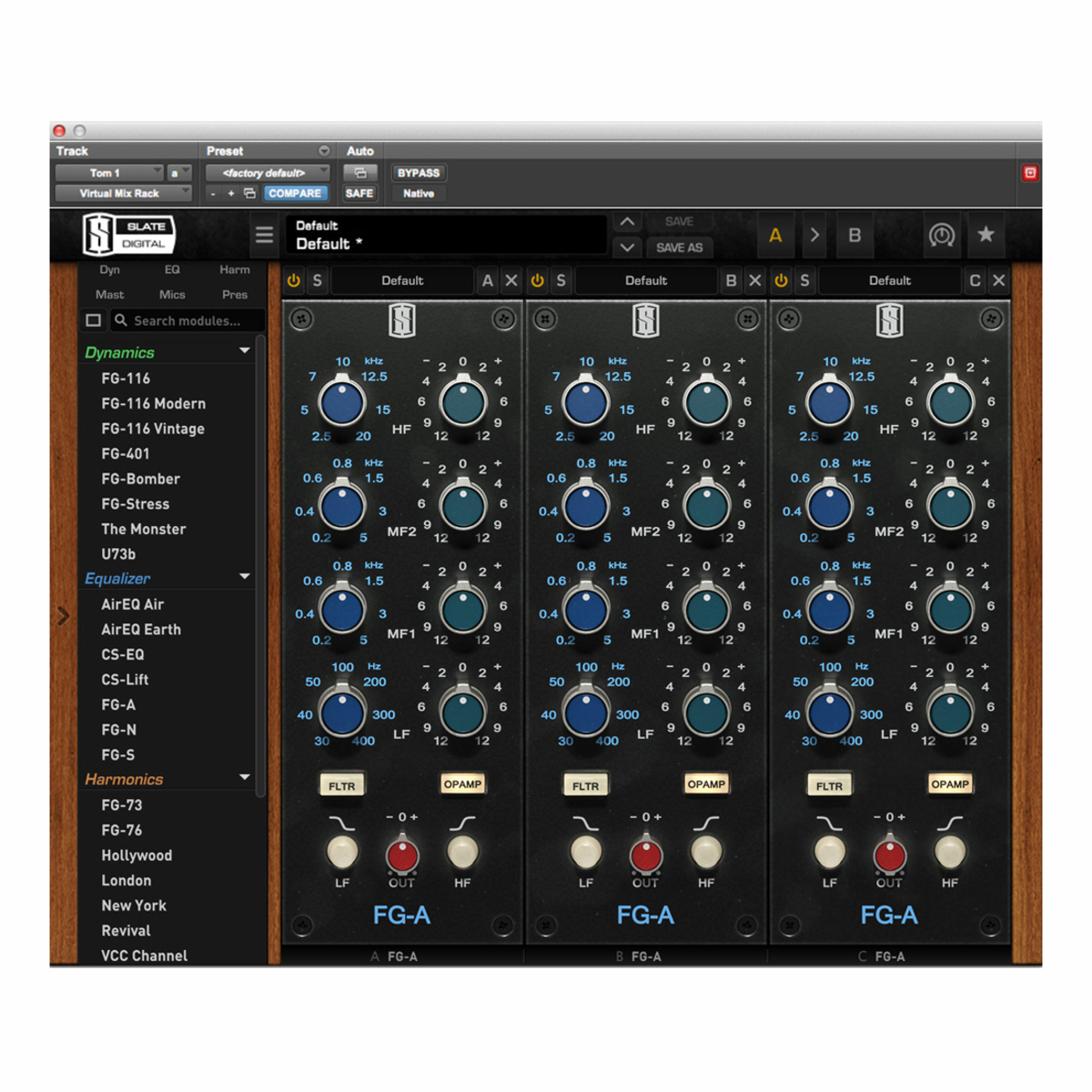Screen dimensions: 1092x1092
Task: Open the factory default preset dropdown
Action: [268, 173]
